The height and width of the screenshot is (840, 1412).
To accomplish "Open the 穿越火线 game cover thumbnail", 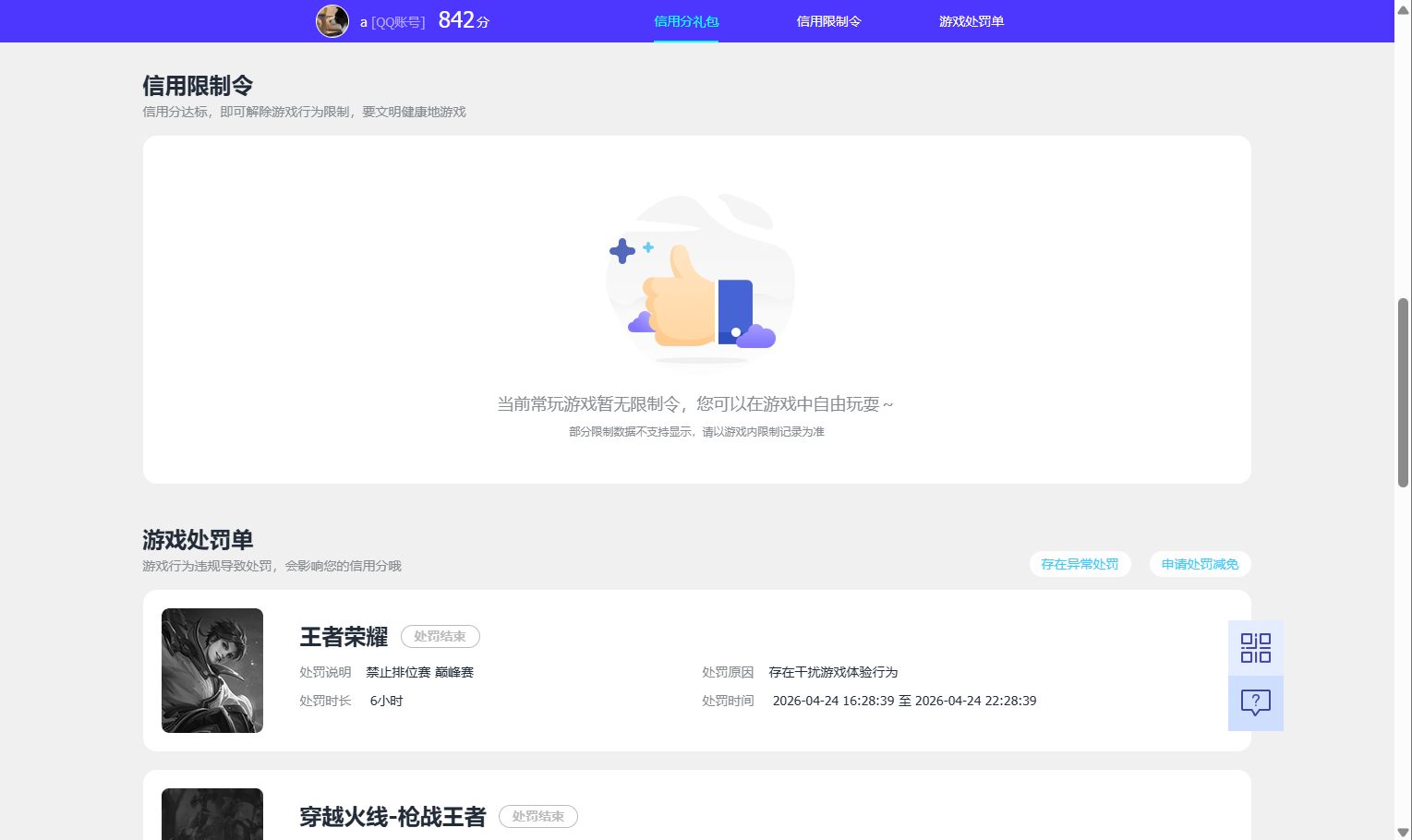I will (212, 814).
